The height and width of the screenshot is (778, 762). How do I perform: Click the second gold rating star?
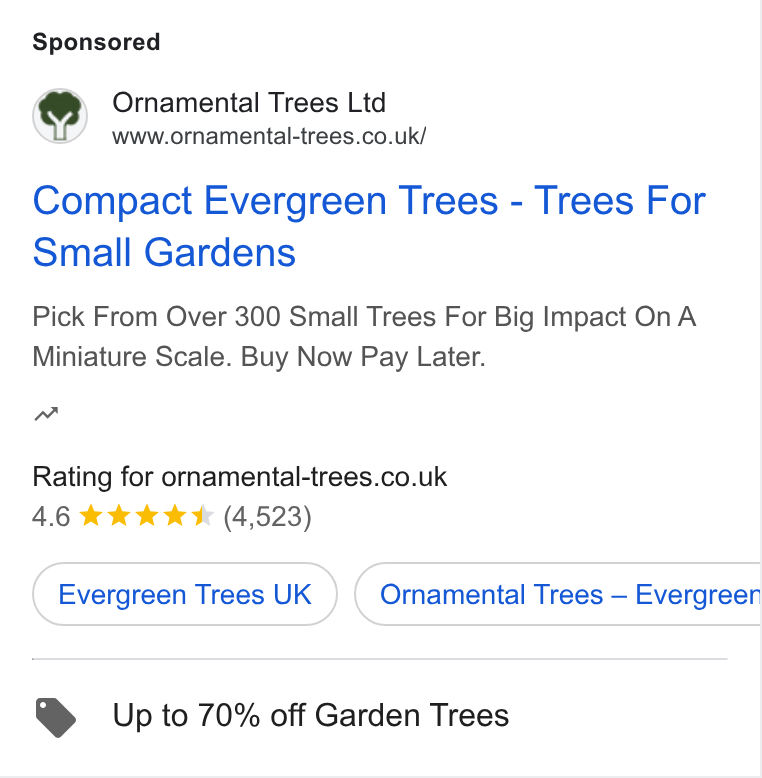coord(119,516)
